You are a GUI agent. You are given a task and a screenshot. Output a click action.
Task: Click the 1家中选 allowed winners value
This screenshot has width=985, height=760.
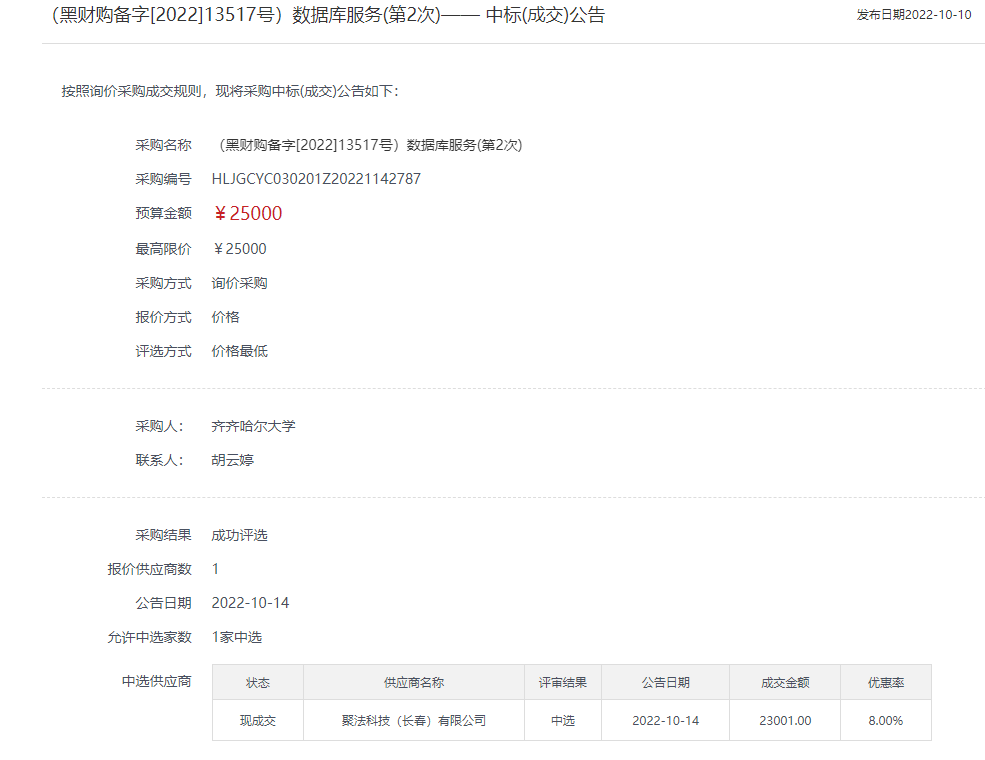point(236,637)
